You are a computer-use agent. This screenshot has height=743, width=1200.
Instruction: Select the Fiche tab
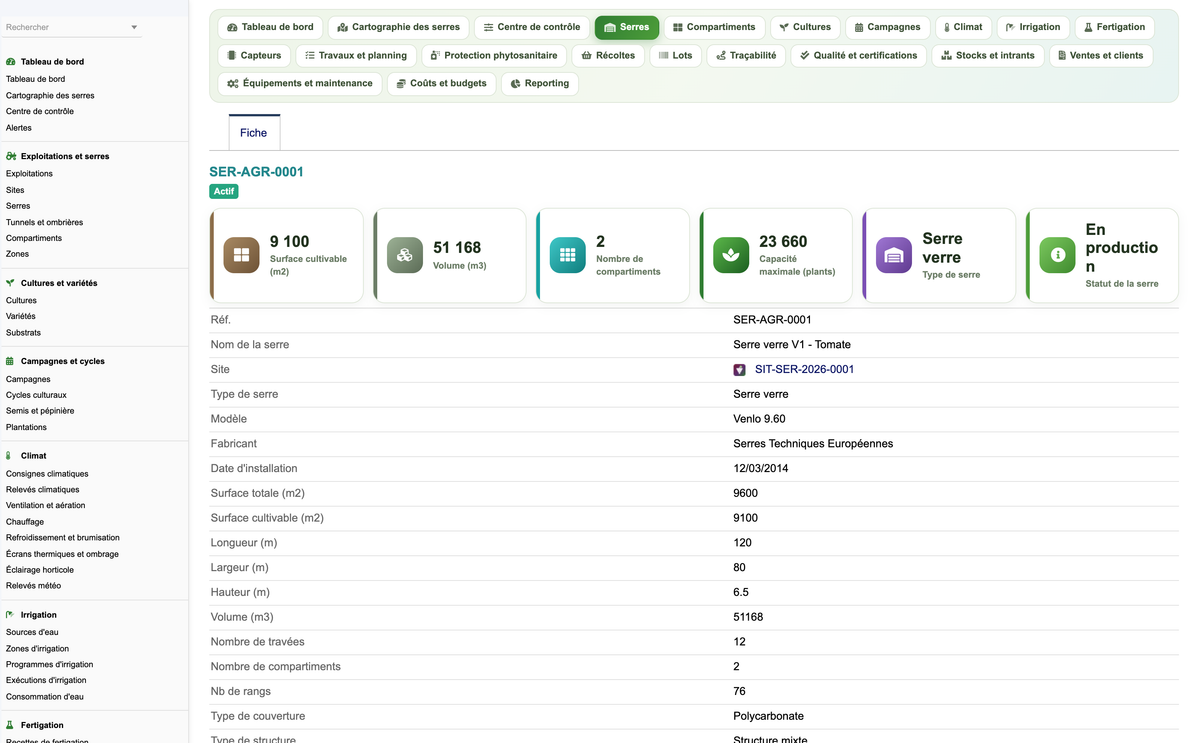(x=254, y=132)
